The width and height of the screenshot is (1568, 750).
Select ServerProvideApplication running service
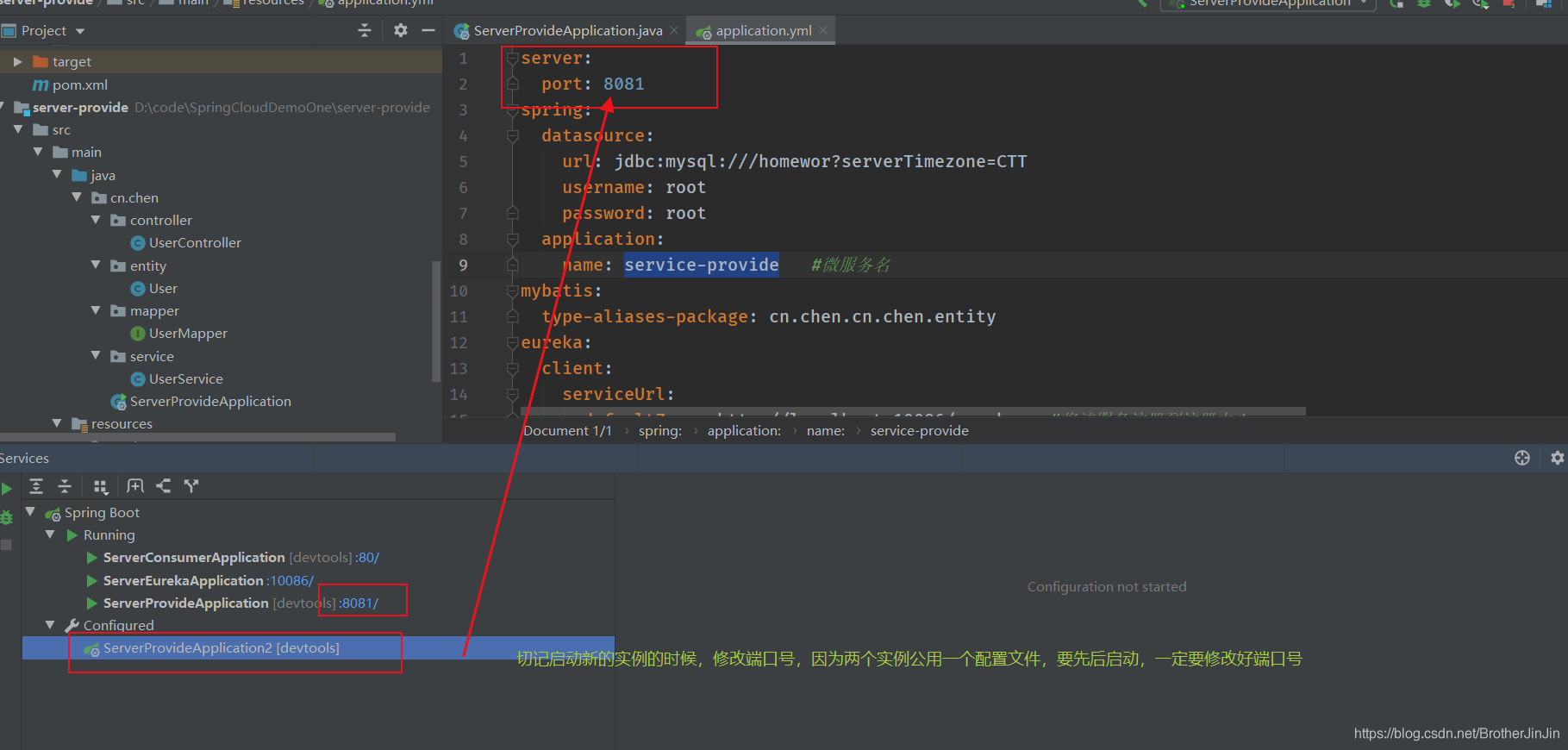pyautogui.click(x=185, y=603)
